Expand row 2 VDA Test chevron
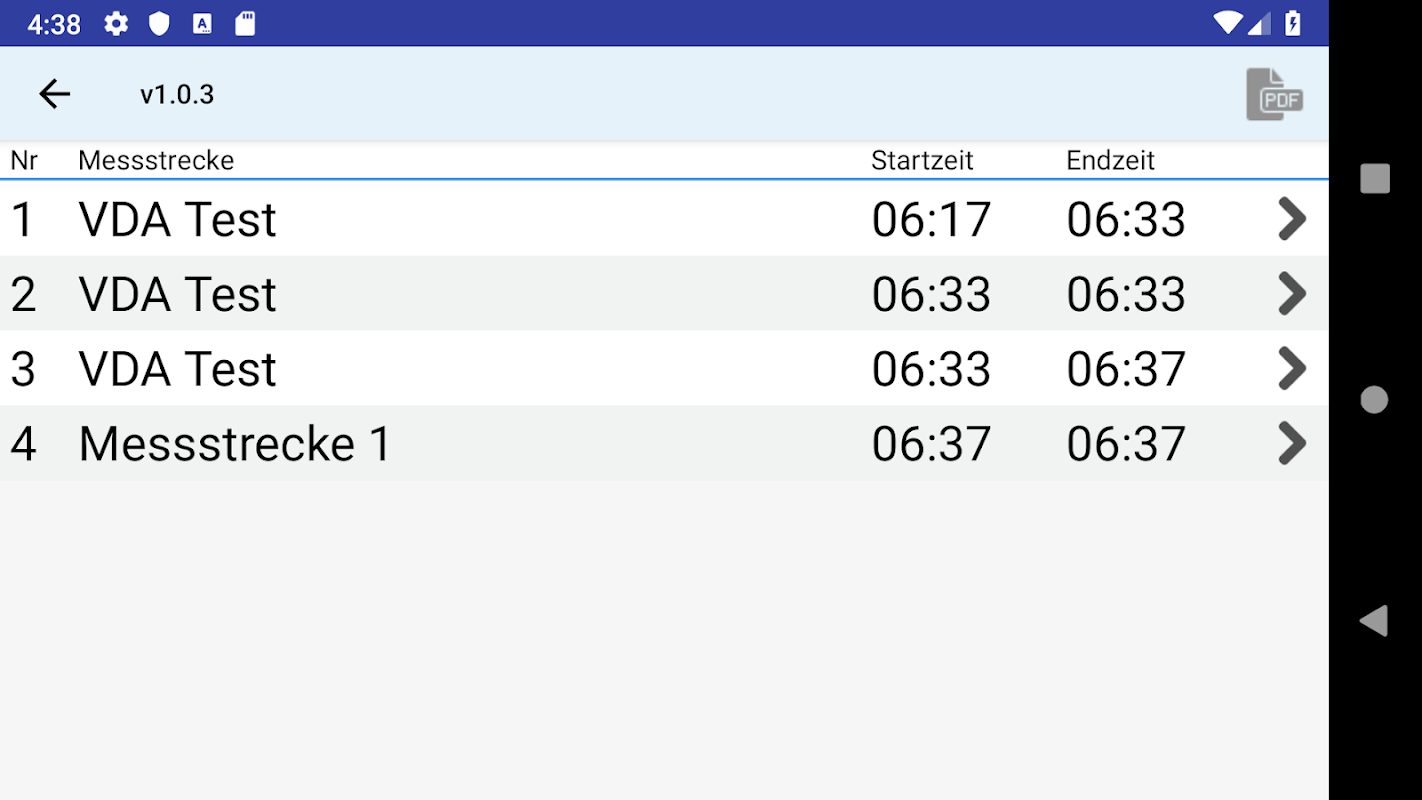The height and width of the screenshot is (800, 1422). pyautogui.click(x=1292, y=294)
